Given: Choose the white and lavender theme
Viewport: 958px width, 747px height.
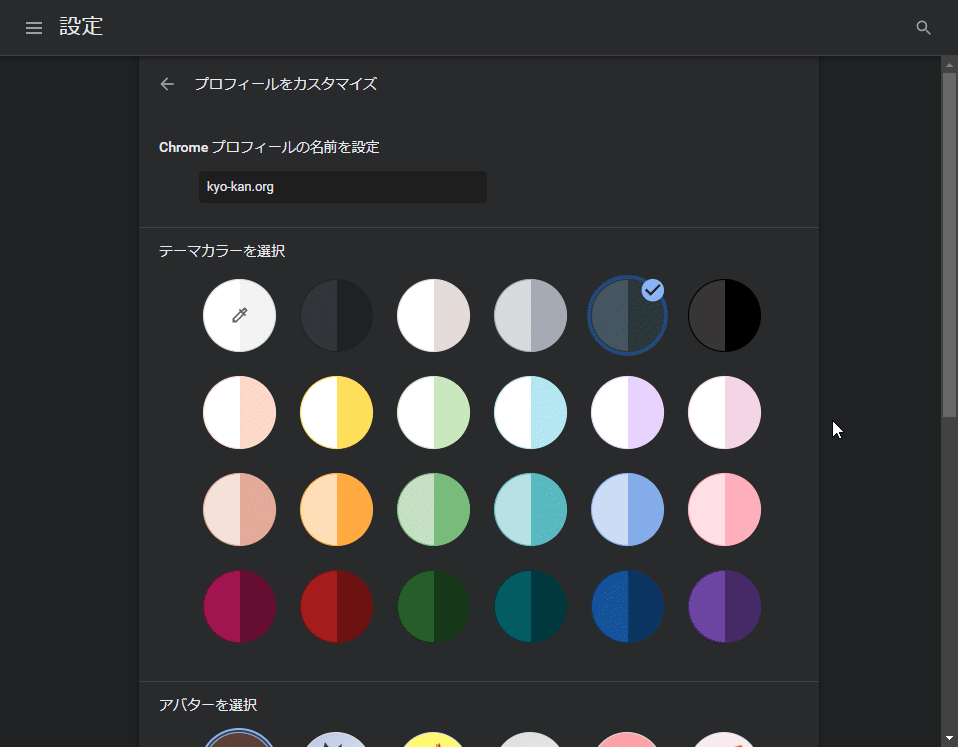Looking at the screenshot, I should [627, 412].
